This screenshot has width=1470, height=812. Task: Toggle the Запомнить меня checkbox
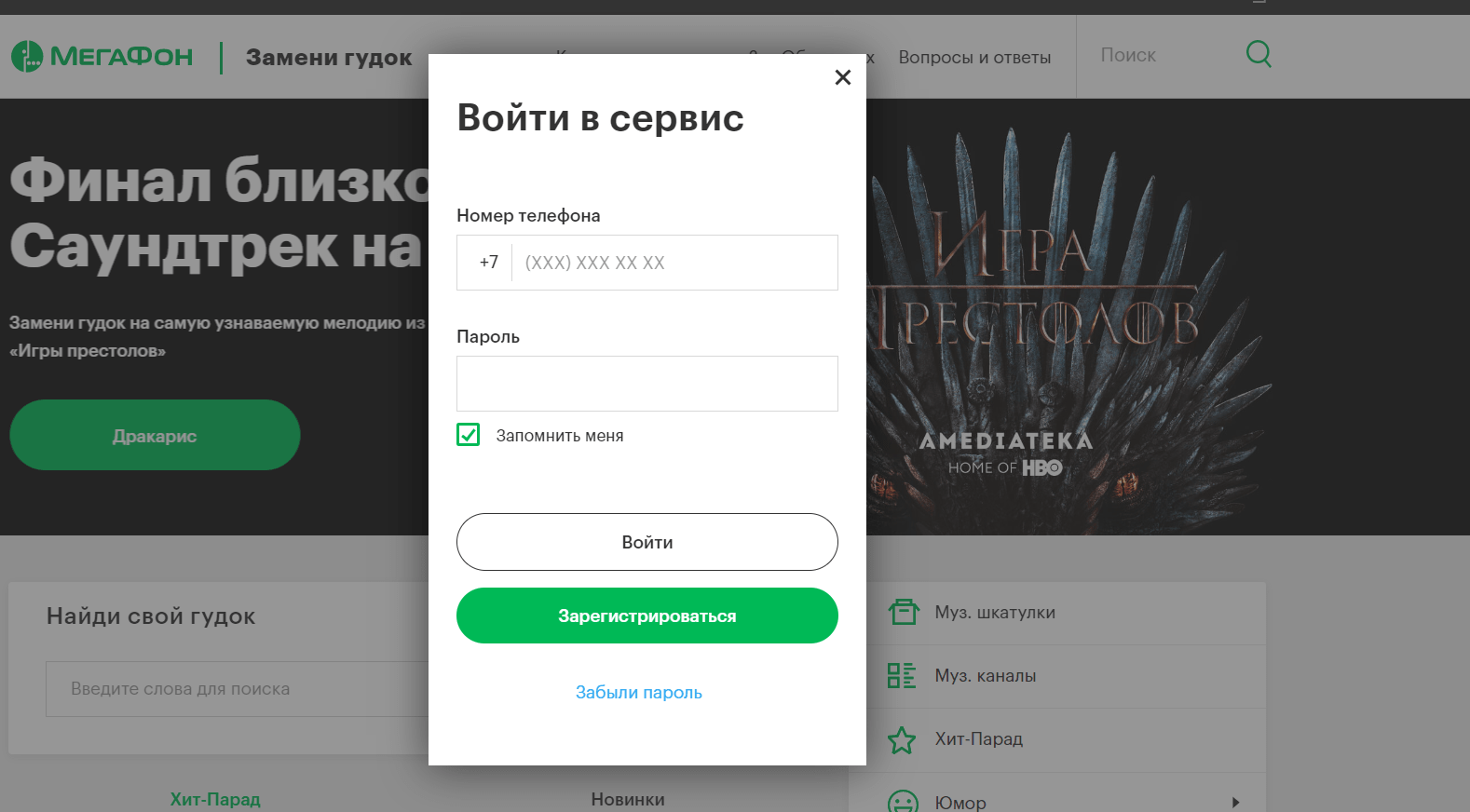click(469, 435)
